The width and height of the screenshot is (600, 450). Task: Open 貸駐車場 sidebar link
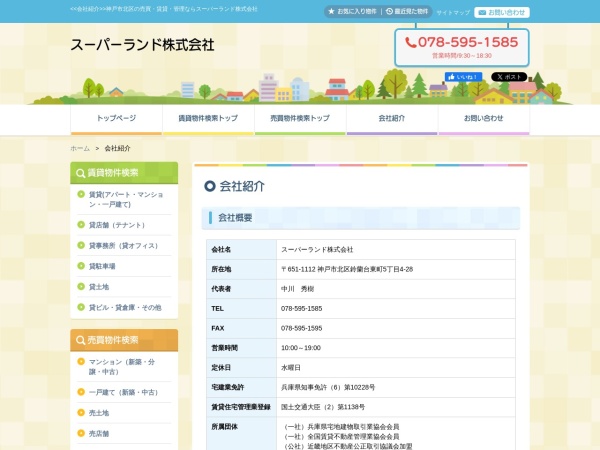click(102, 266)
